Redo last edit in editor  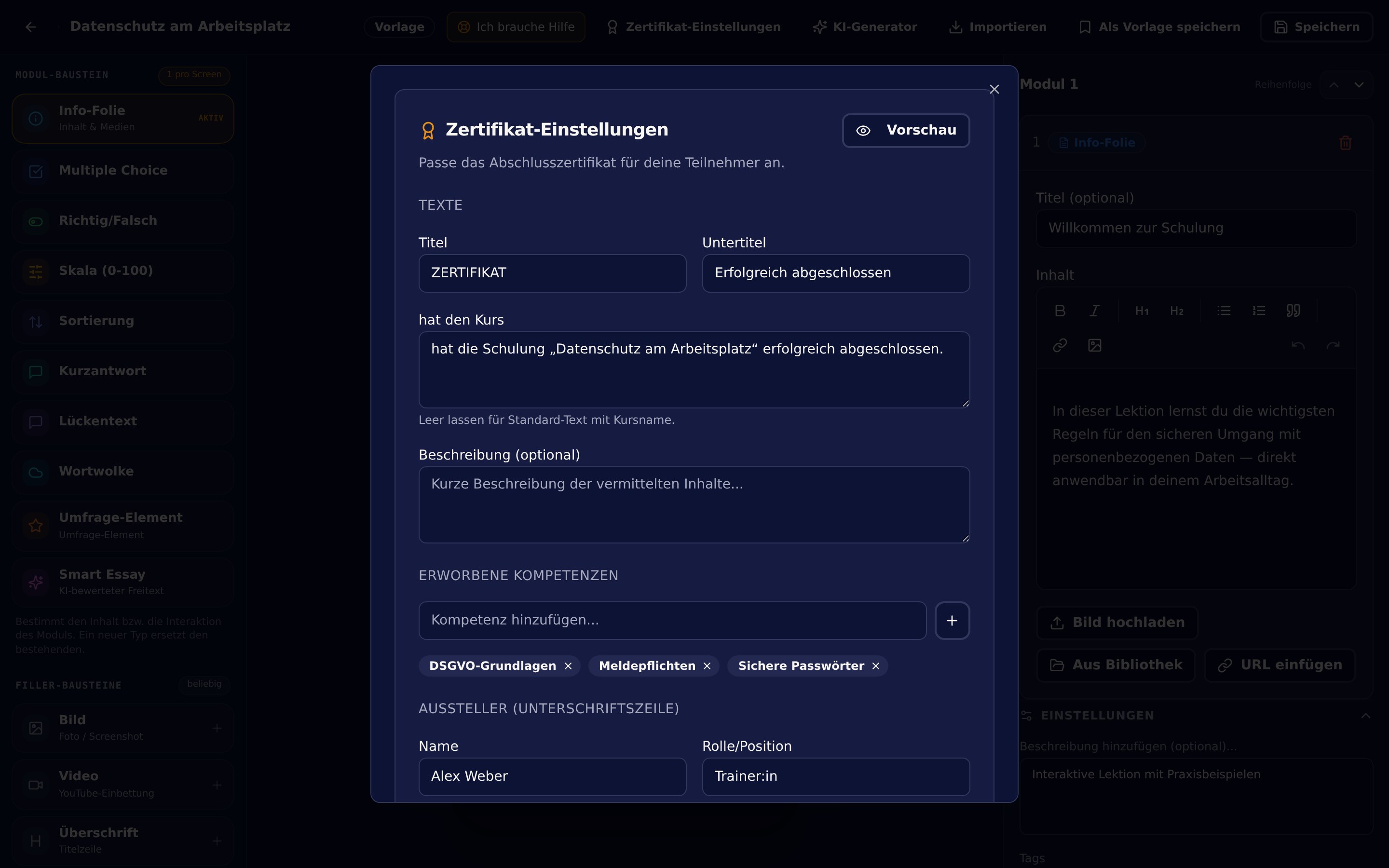[1333, 346]
